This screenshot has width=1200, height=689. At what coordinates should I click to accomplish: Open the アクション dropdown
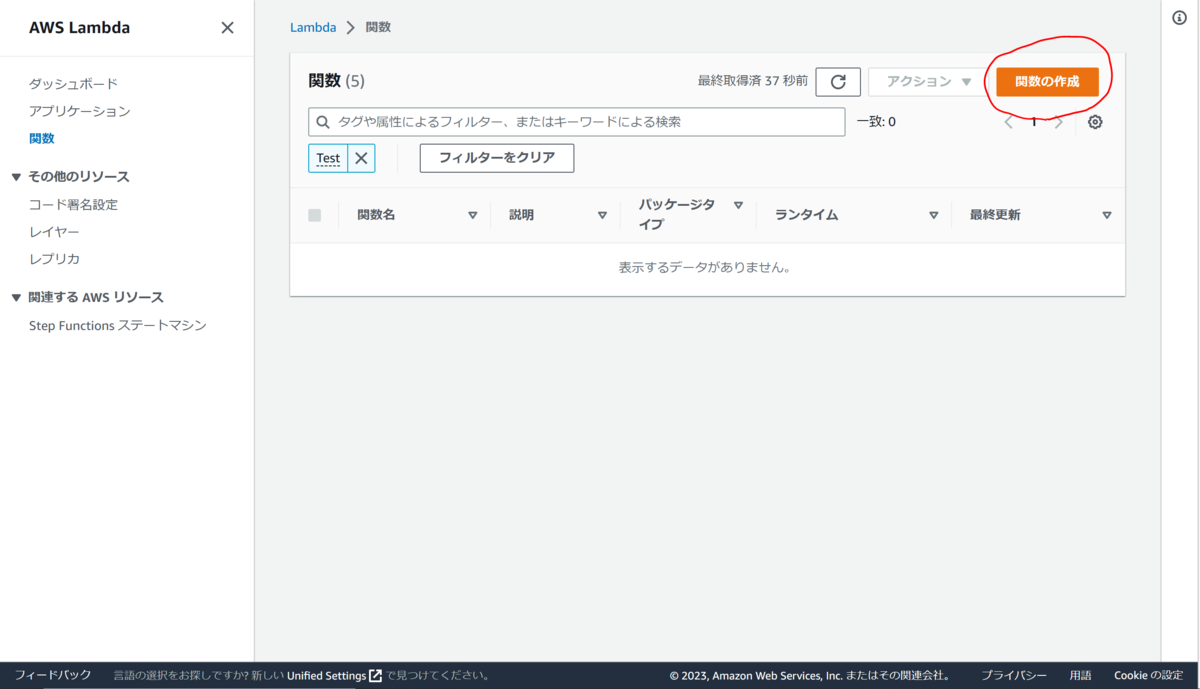pyautogui.click(x=927, y=82)
